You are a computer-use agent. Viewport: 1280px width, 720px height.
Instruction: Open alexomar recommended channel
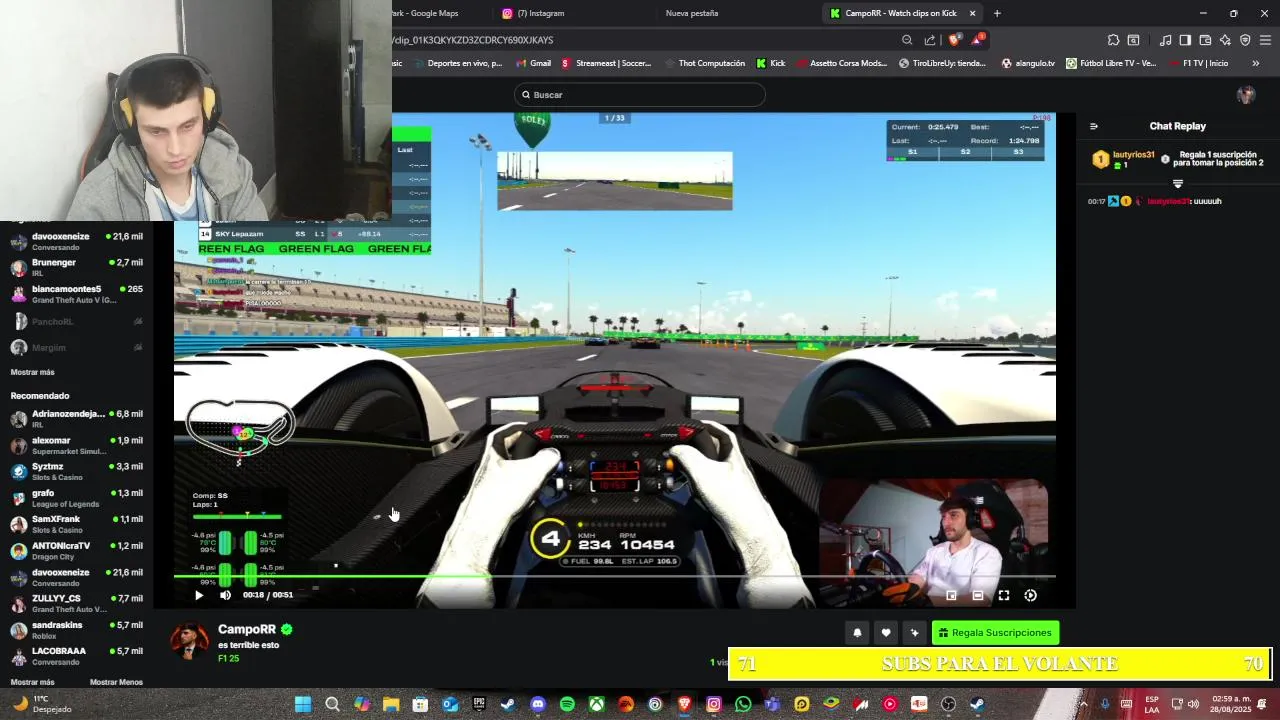pyautogui.click(x=76, y=445)
